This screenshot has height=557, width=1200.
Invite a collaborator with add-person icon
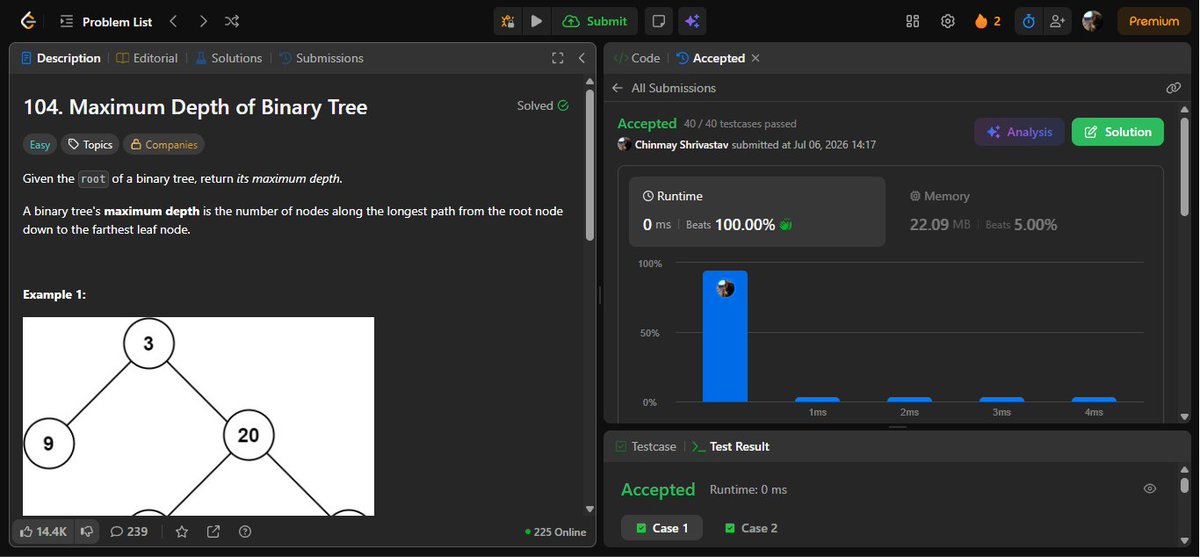click(1057, 21)
